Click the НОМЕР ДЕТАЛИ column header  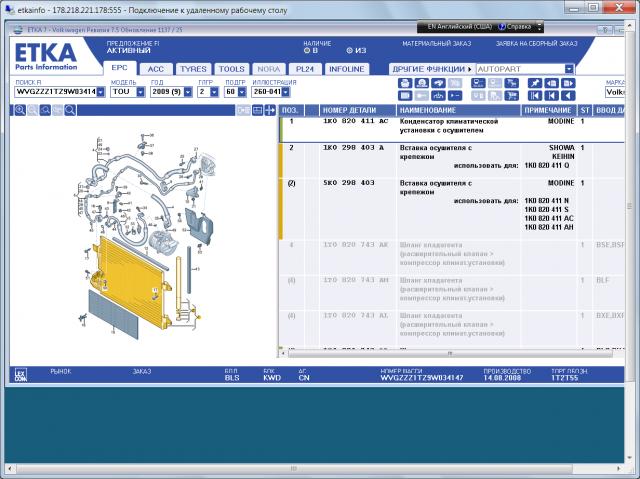click(358, 110)
